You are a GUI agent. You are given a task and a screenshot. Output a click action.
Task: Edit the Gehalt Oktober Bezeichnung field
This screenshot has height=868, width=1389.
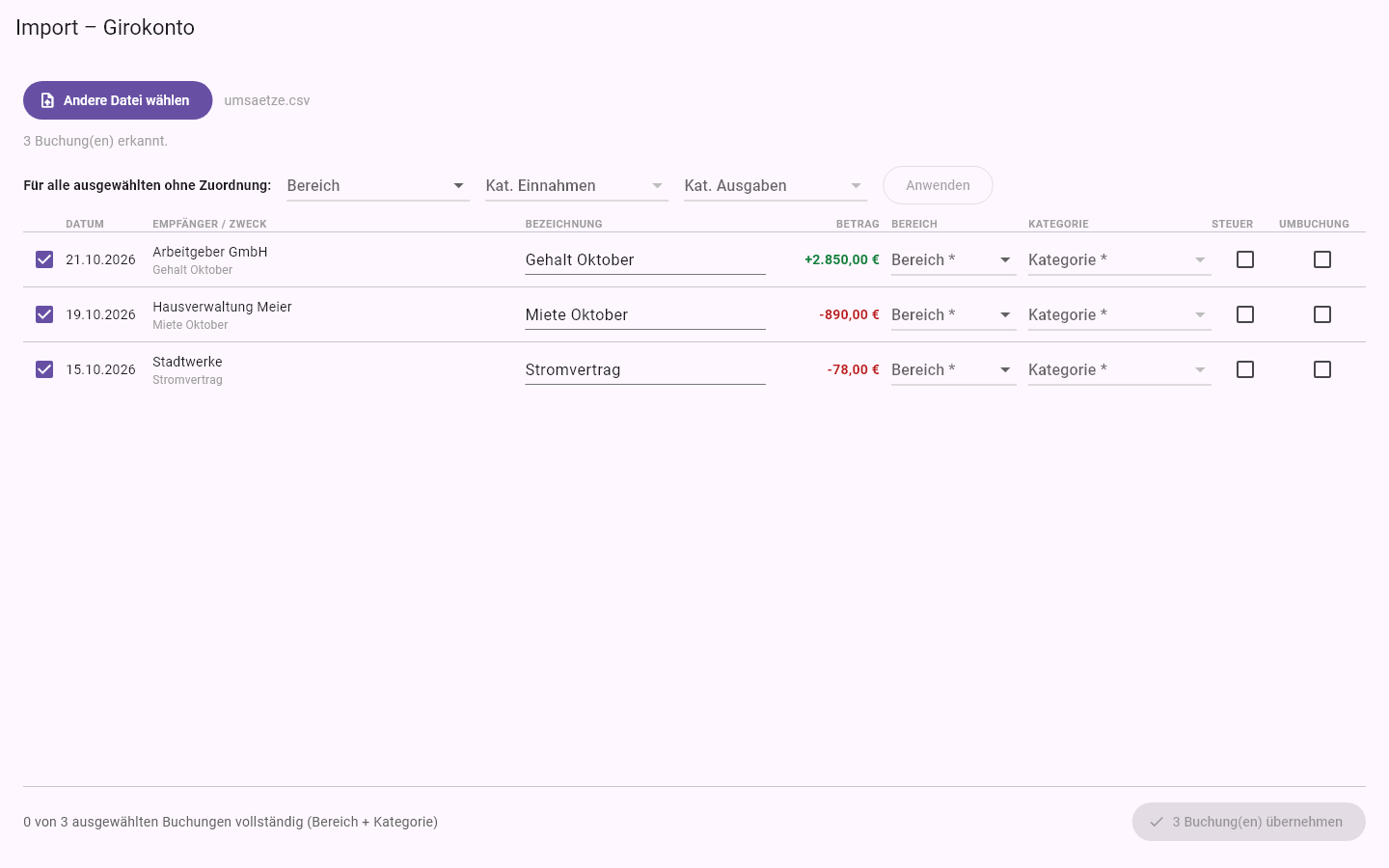645,259
